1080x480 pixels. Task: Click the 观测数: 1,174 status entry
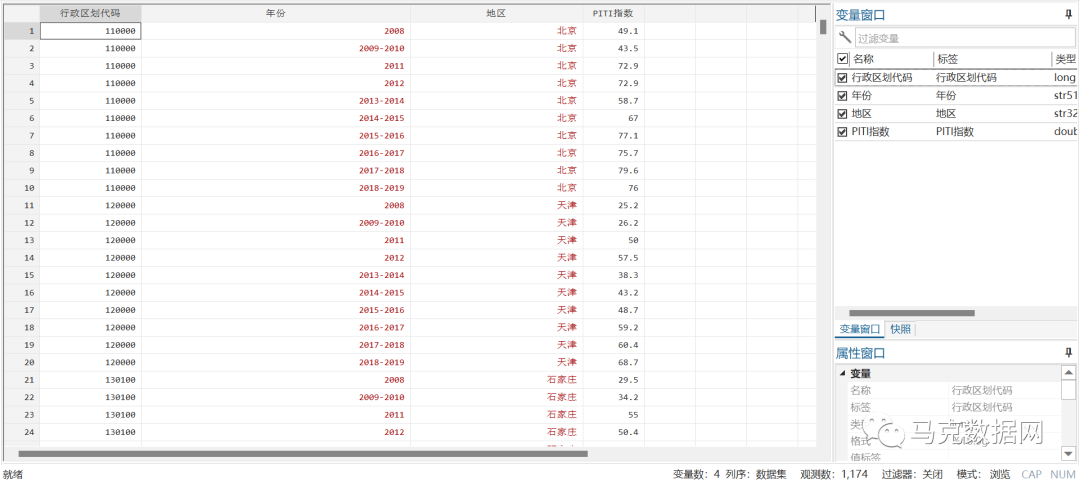click(x=834, y=474)
